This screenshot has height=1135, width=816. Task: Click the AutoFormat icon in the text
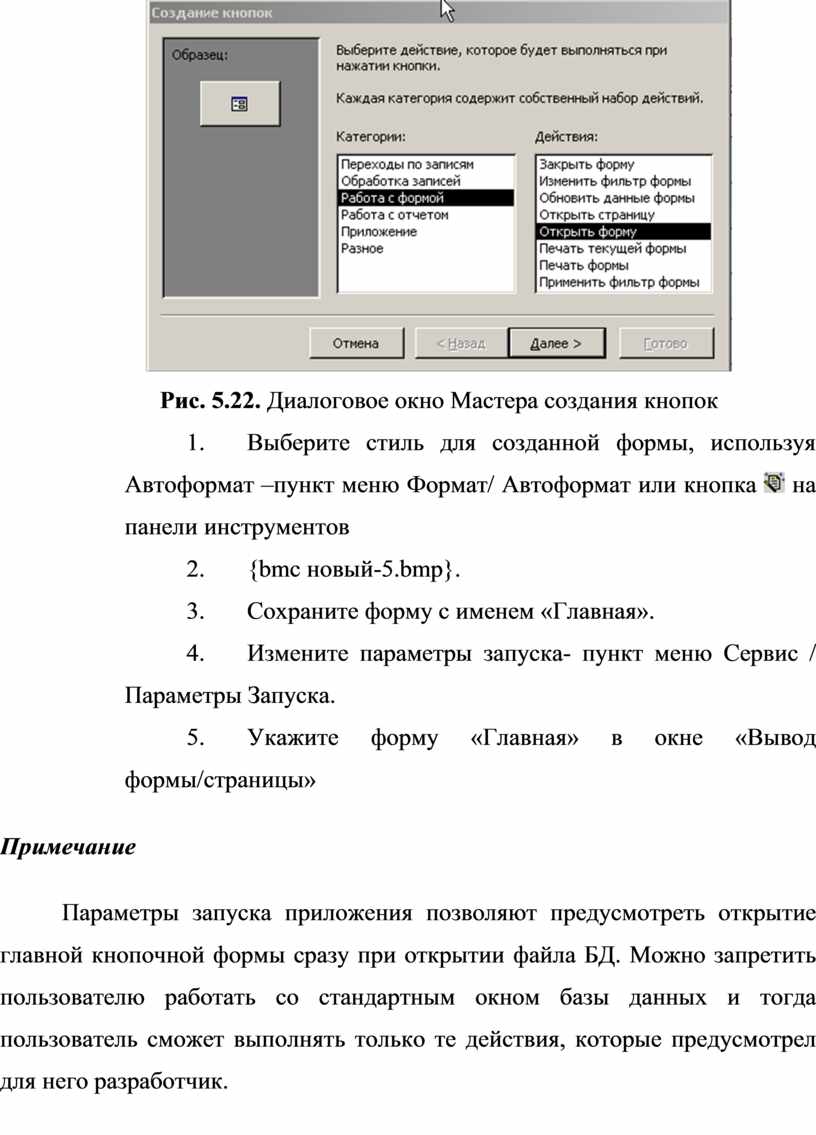point(773,483)
